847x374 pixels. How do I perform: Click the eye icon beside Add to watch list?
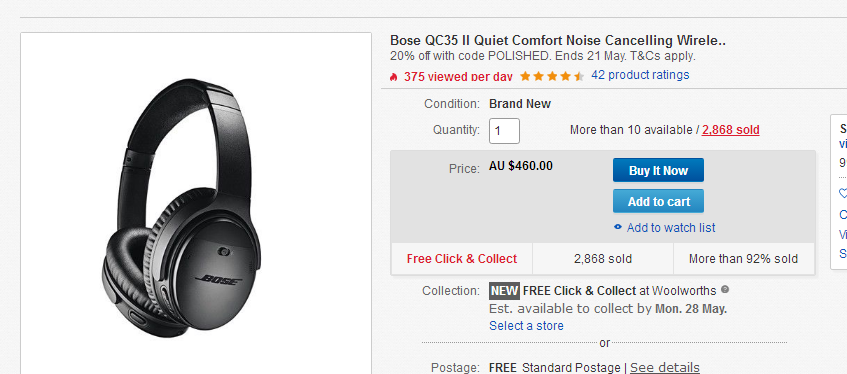tap(618, 228)
